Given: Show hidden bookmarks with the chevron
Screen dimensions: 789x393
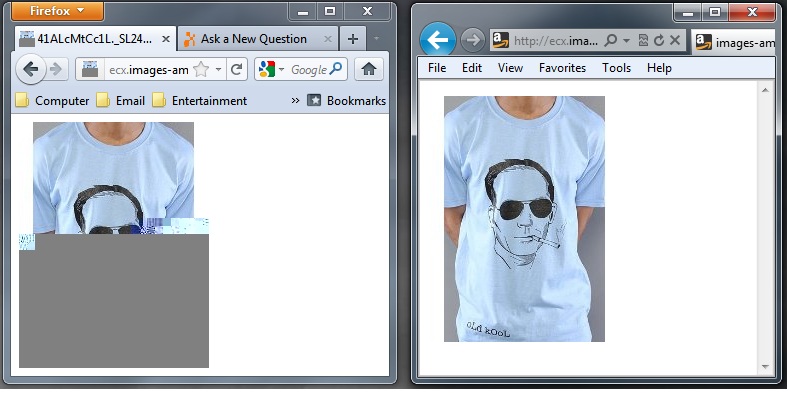Looking at the screenshot, I should (x=295, y=101).
